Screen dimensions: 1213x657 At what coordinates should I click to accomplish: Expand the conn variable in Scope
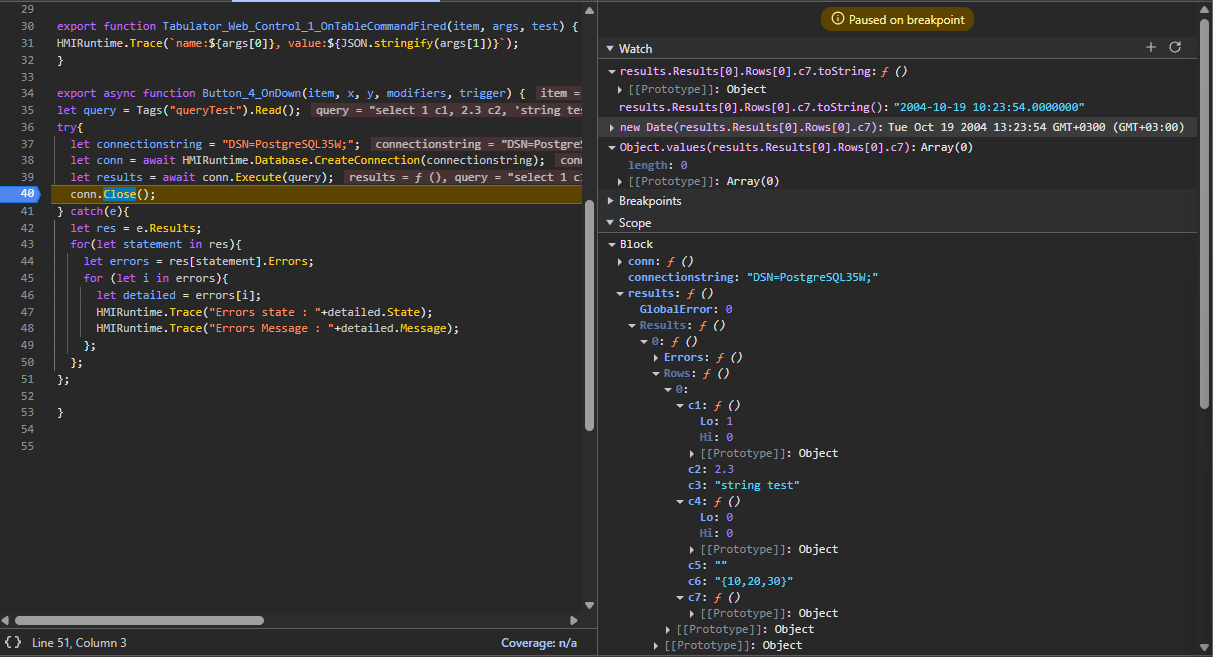click(620, 261)
